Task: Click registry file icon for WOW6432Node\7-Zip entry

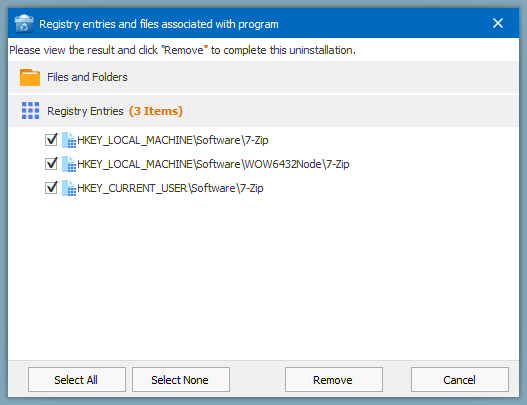Action: coord(69,164)
